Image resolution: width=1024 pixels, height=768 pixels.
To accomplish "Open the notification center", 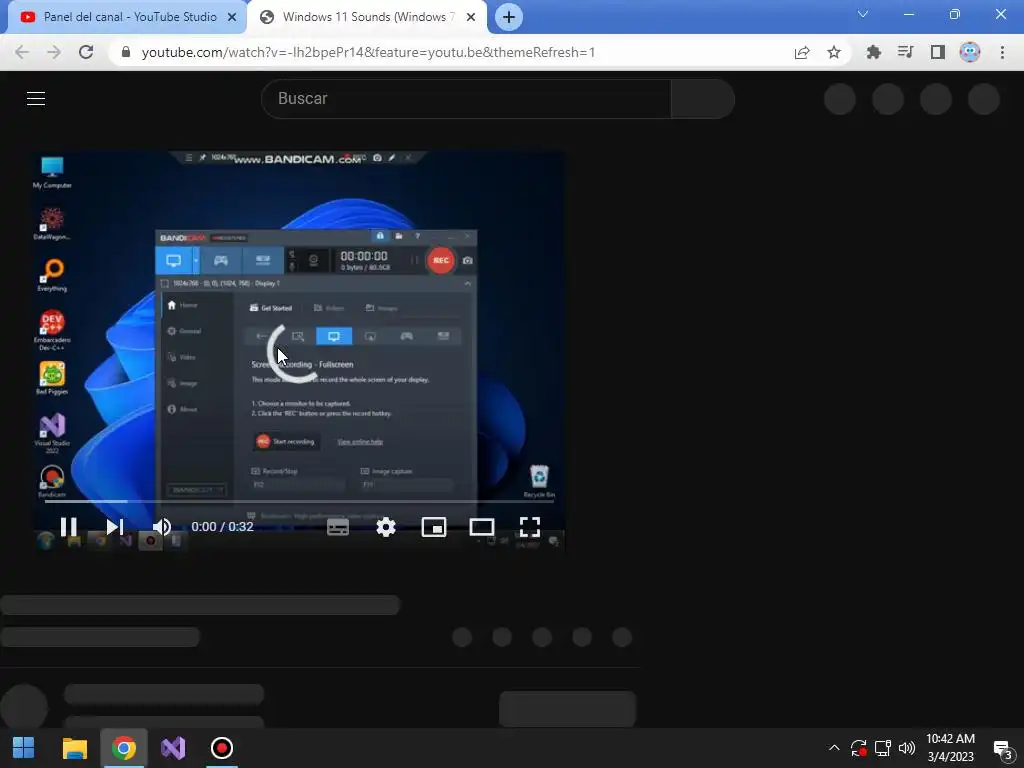I will point(1002,749).
